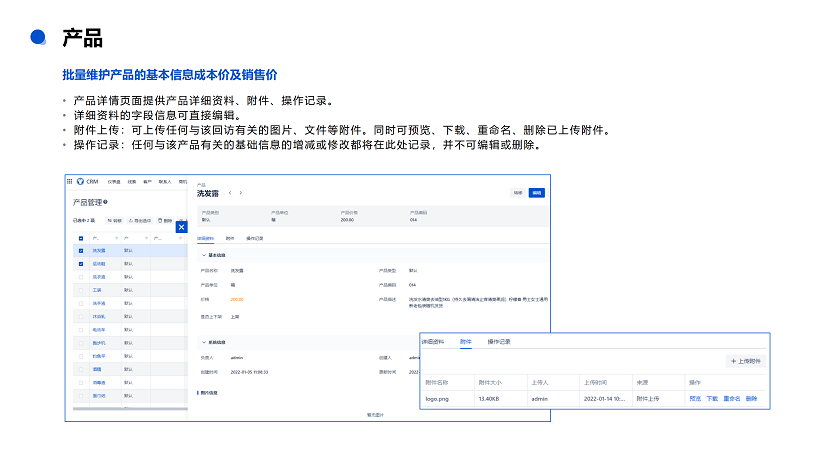Collapse the 系统信息 section chevron
The height and width of the screenshot is (461, 820).
(x=204, y=342)
